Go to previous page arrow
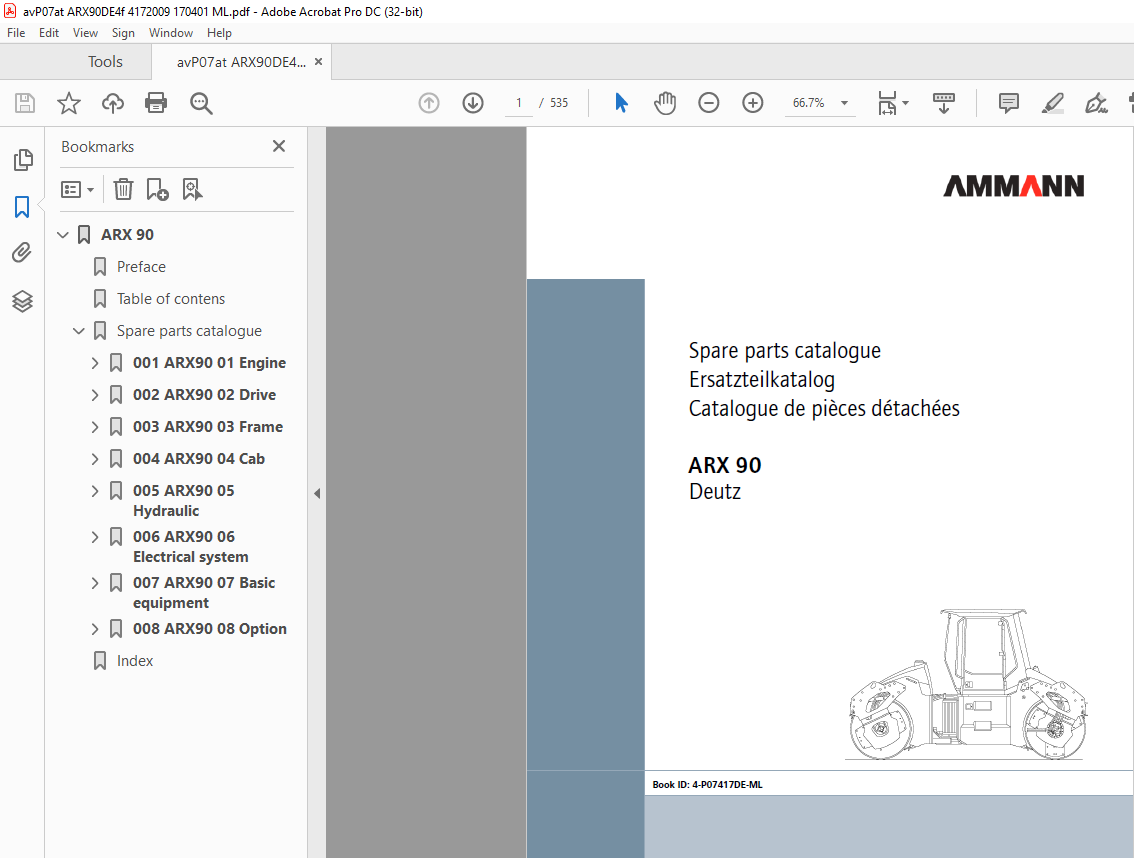 (x=429, y=103)
